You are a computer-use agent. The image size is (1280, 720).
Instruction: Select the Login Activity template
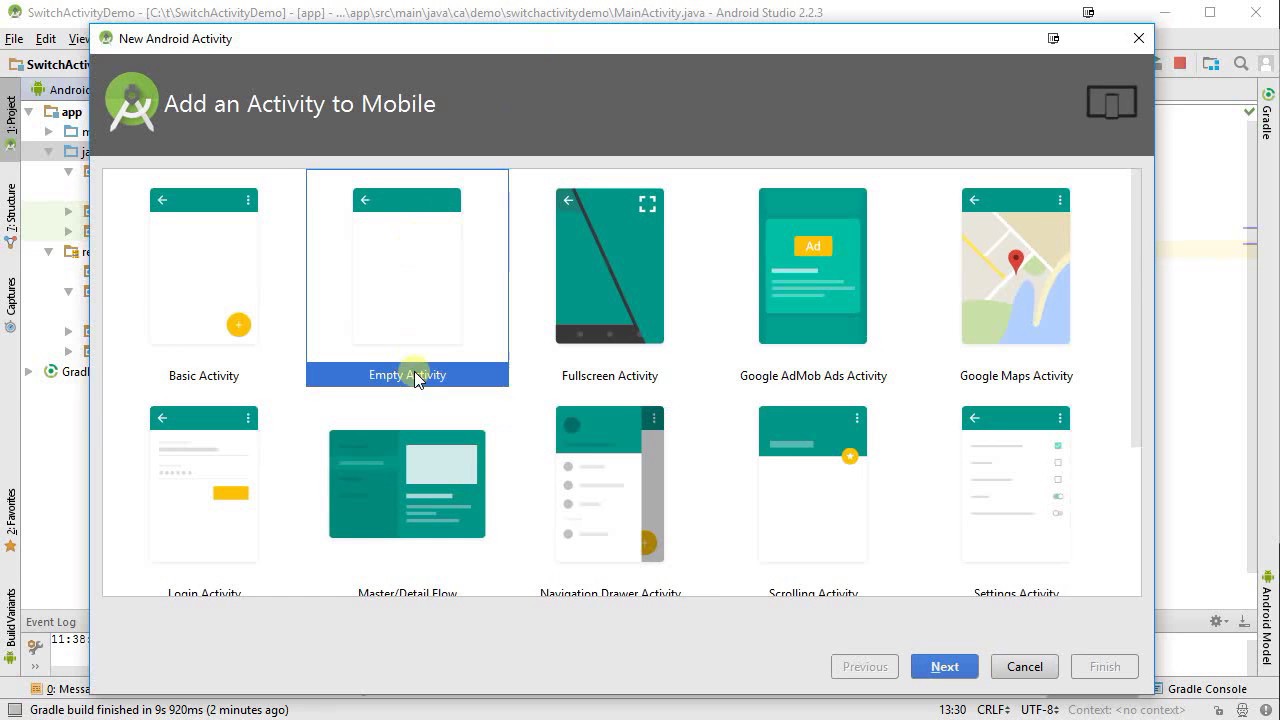[204, 484]
